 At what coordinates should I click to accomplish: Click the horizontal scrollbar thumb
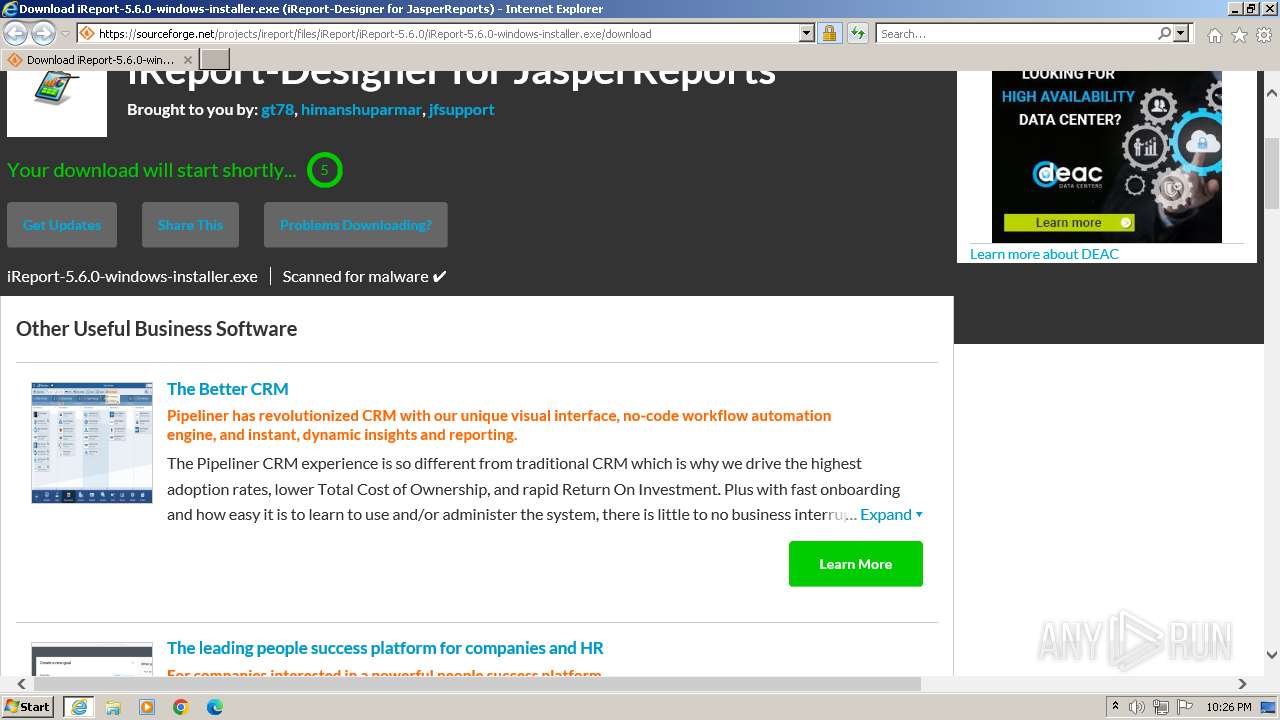point(477,684)
